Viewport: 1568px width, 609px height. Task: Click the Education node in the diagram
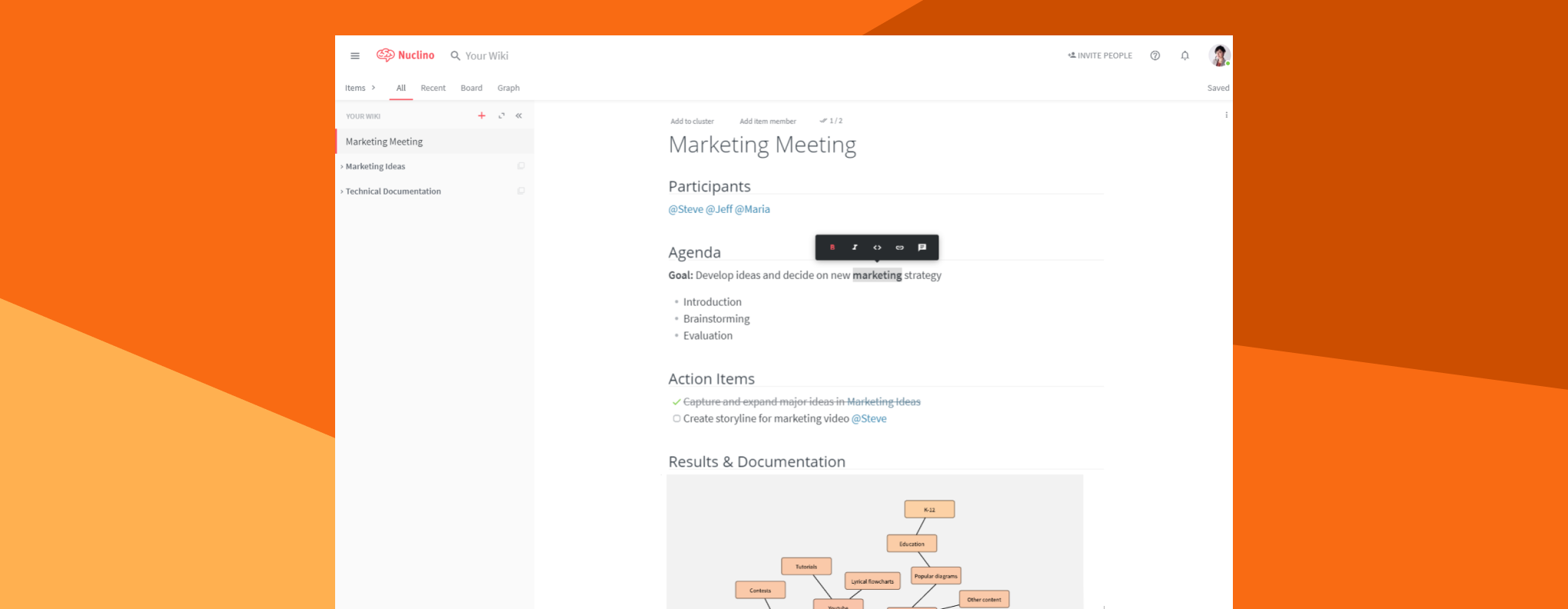[x=912, y=544]
